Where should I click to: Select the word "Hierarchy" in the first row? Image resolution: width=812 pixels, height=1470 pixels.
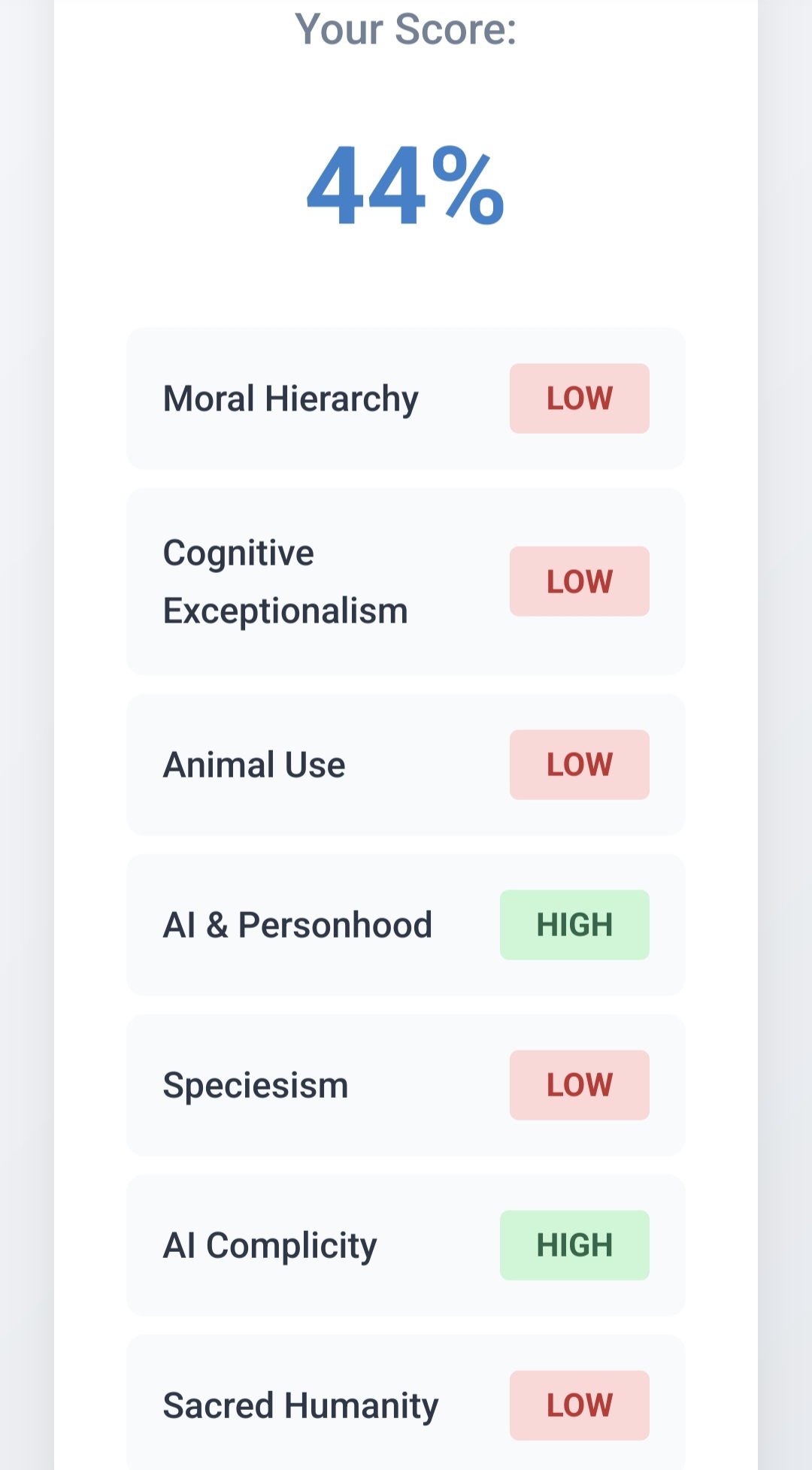(341, 399)
